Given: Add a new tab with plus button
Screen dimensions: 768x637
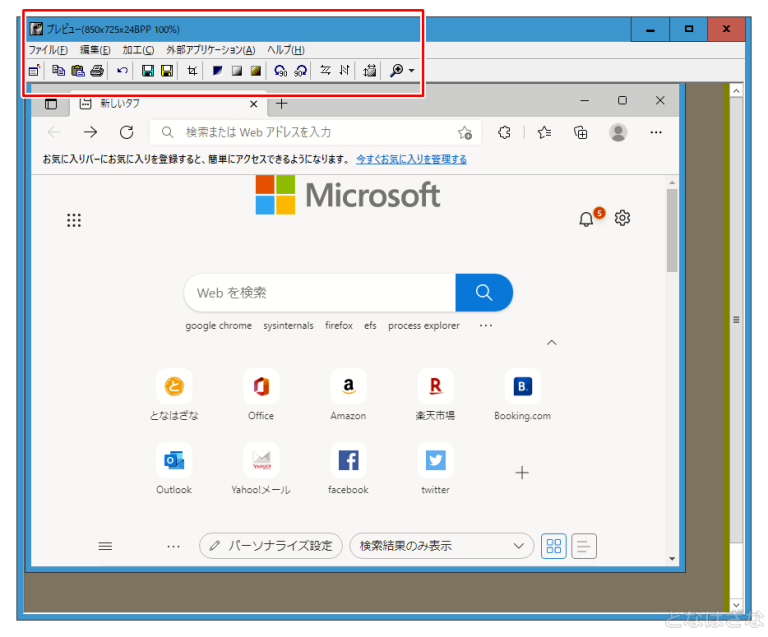Looking at the screenshot, I should tap(282, 104).
